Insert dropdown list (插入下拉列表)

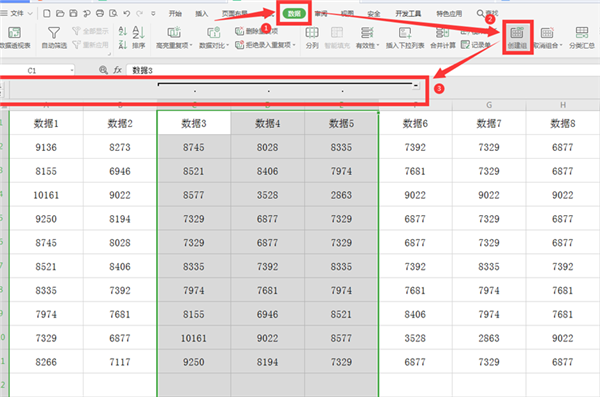[405, 38]
